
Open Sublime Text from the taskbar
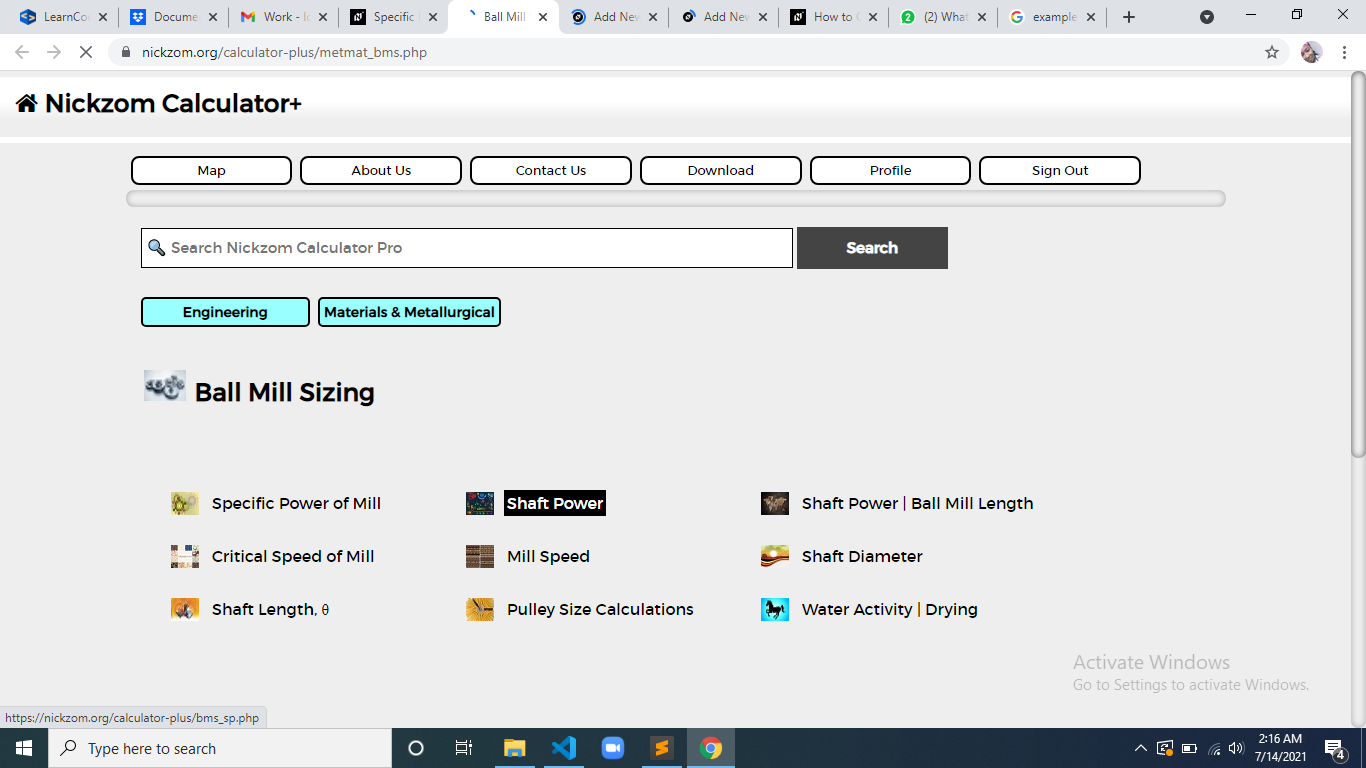pyautogui.click(x=662, y=748)
